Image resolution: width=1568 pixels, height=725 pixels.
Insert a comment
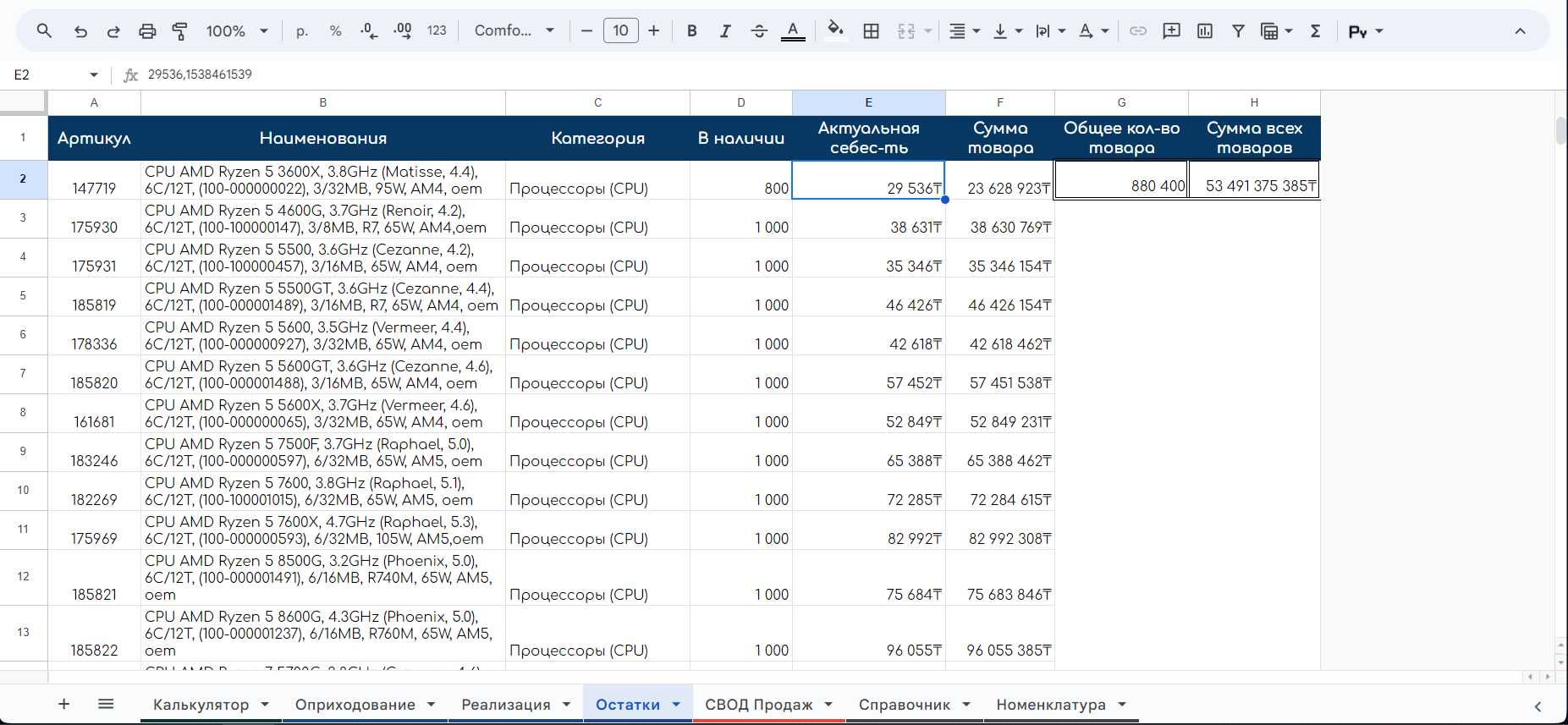pyautogui.click(x=1171, y=30)
